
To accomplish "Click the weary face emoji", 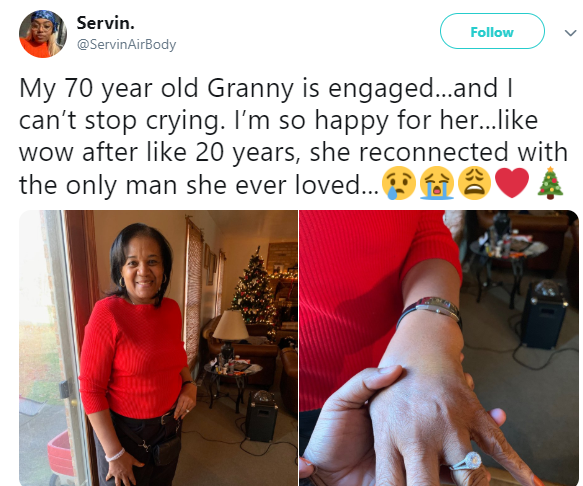I will 474,183.
